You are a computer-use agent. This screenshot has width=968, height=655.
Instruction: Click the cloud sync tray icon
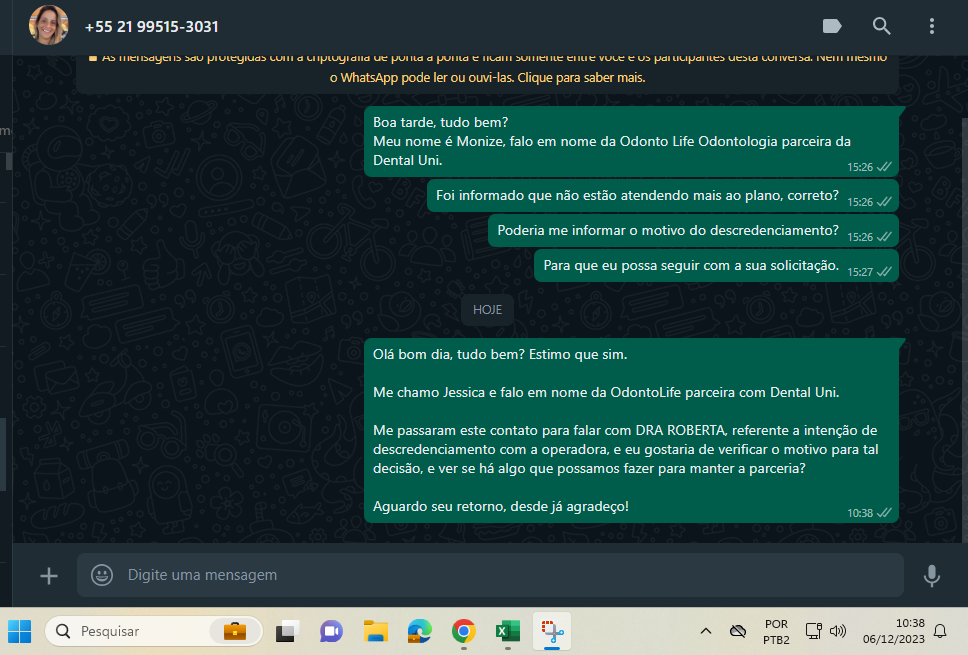point(738,631)
